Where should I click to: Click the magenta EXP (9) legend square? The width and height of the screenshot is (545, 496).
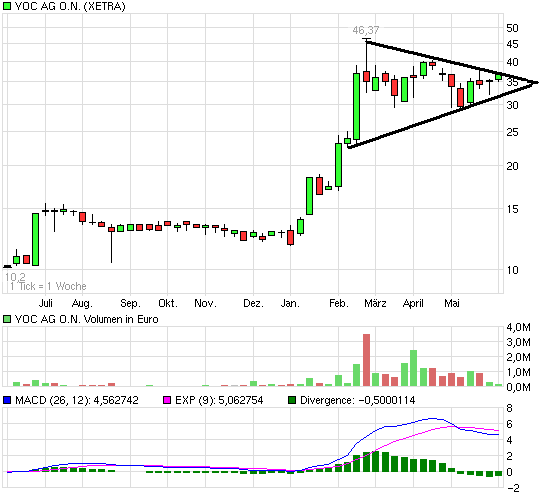pyautogui.click(x=167, y=400)
